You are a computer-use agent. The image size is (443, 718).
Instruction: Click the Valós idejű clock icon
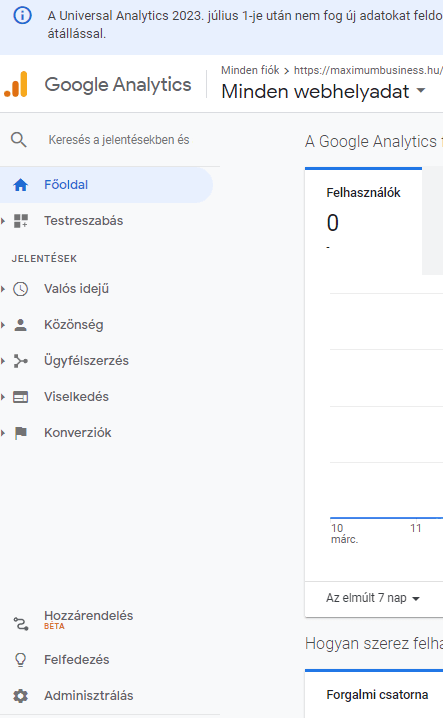(21, 289)
